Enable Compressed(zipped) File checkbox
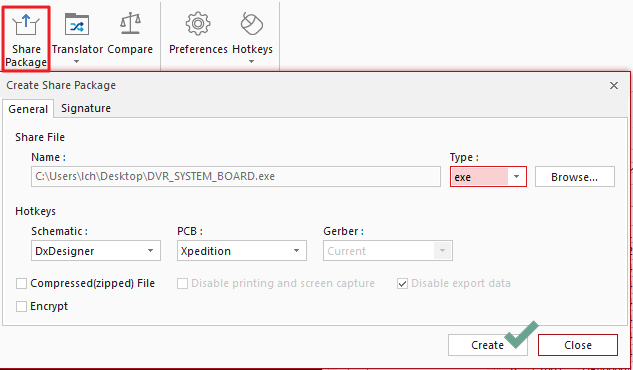Image resolution: width=633 pixels, height=370 pixels. point(21,284)
